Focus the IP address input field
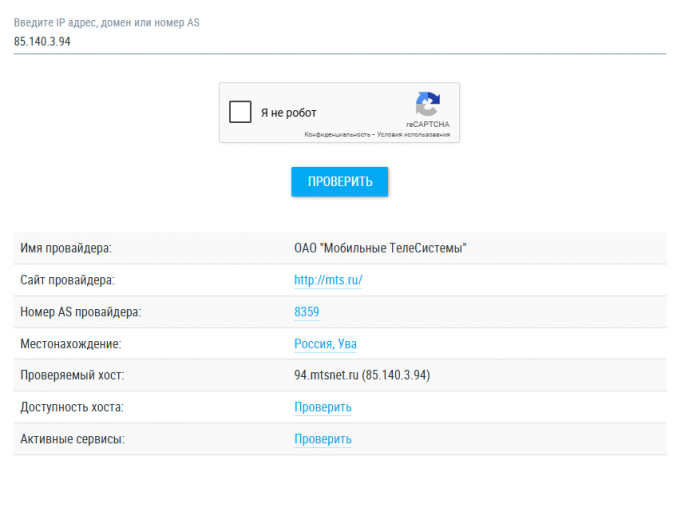 click(x=340, y=42)
